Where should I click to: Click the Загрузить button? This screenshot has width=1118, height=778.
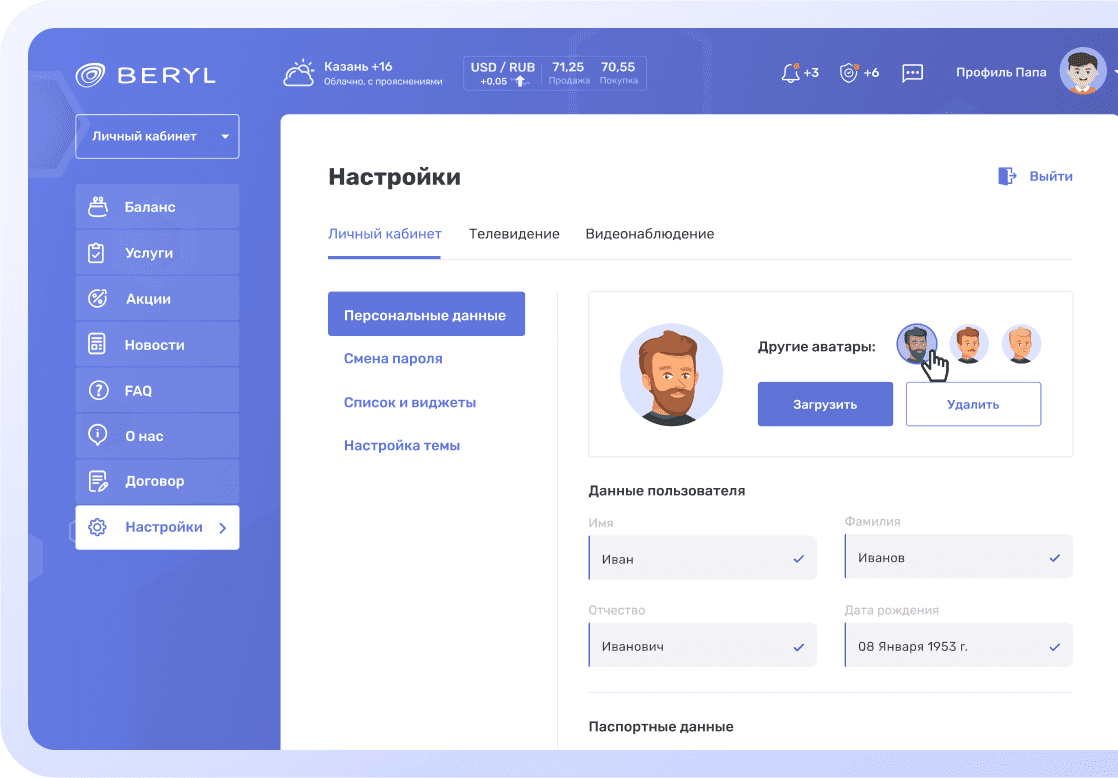pyautogui.click(x=825, y=404)
